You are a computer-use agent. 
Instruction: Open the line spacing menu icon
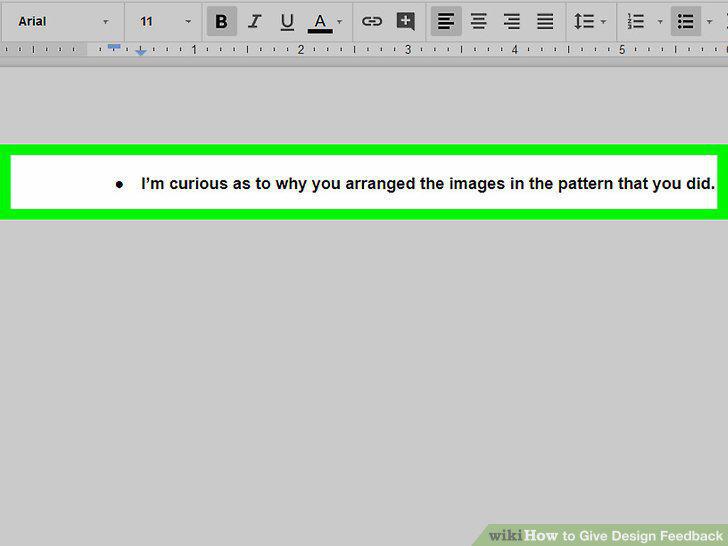pyautogui.click(x=584, y=21)
